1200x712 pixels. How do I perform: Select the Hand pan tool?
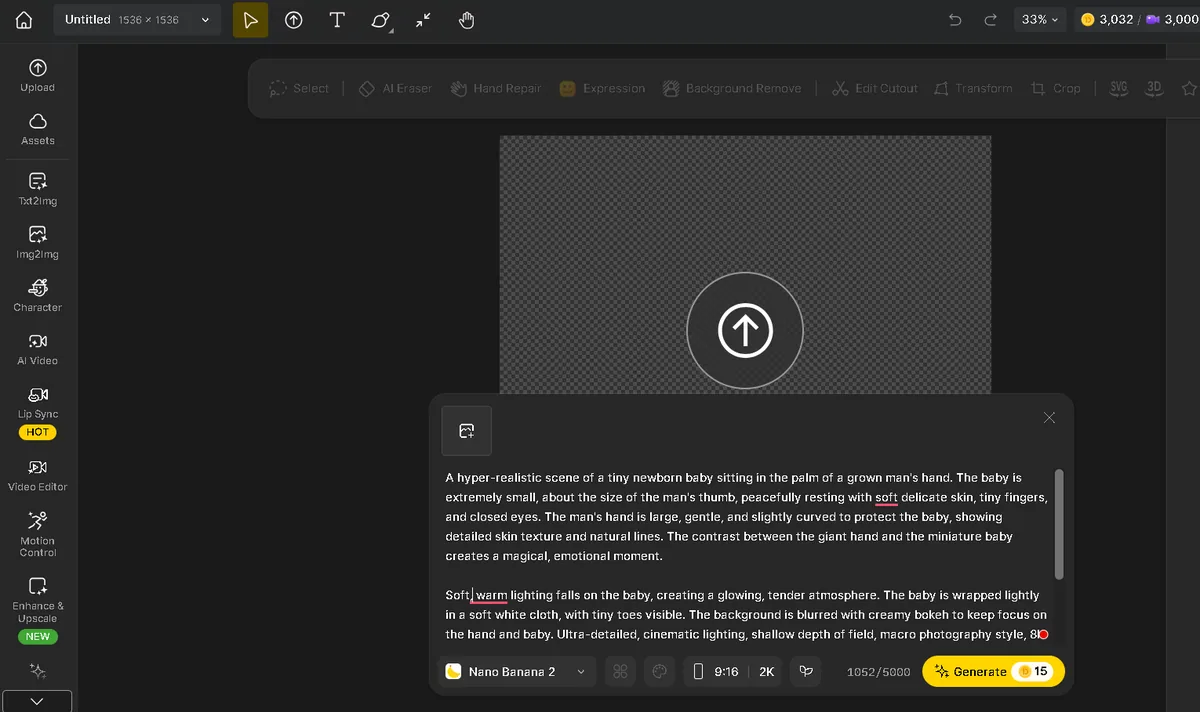point(466,20)
